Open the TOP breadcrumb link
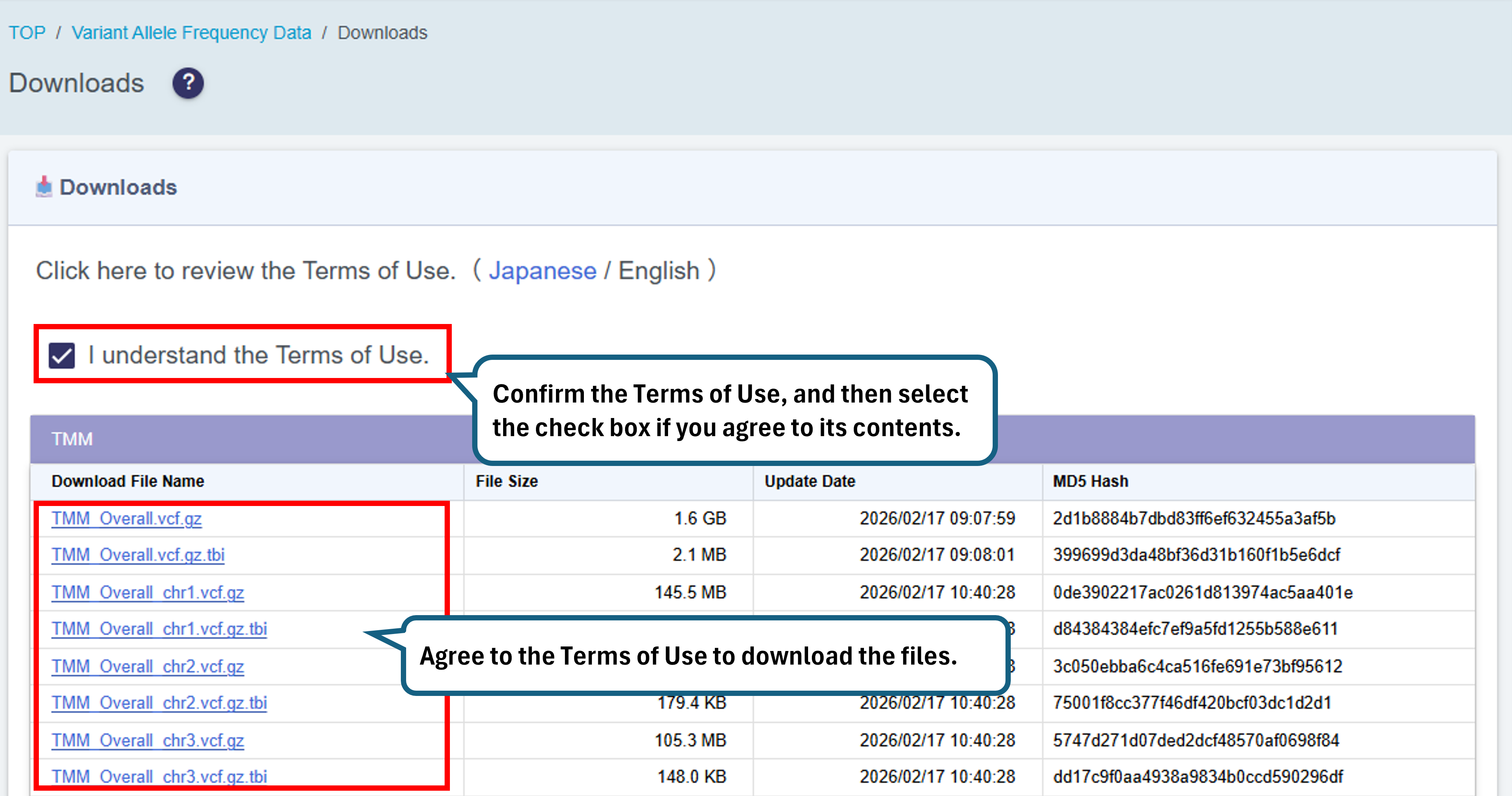This screenshot has height=796, width=1512. pyautogui.click(x=27, y=32)
